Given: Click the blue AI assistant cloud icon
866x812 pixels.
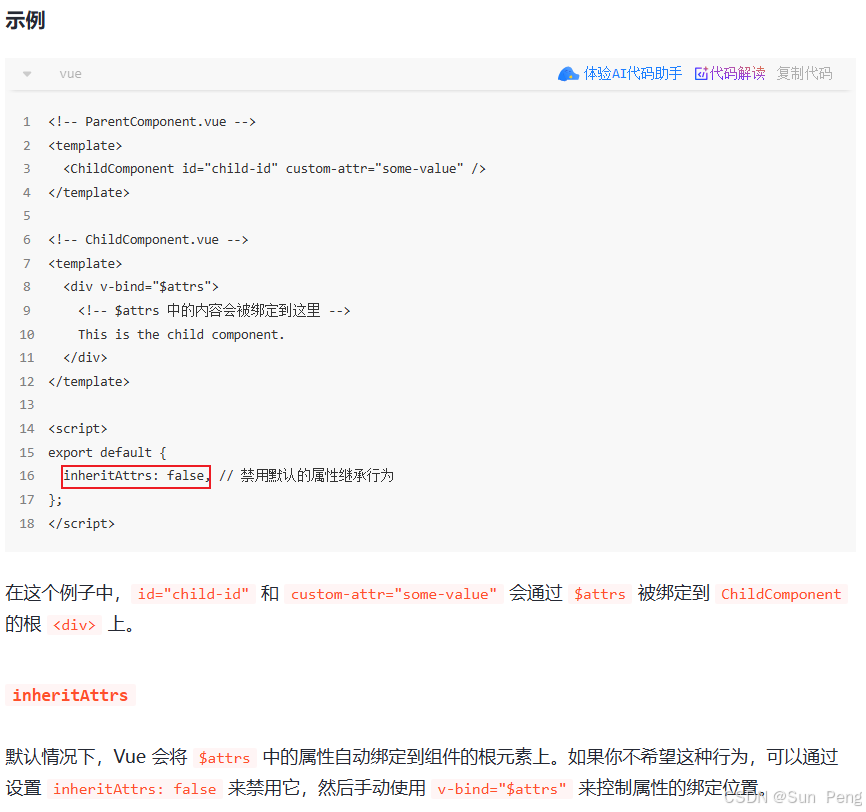Looking at the screenshot, I should [x=568, y=73].
